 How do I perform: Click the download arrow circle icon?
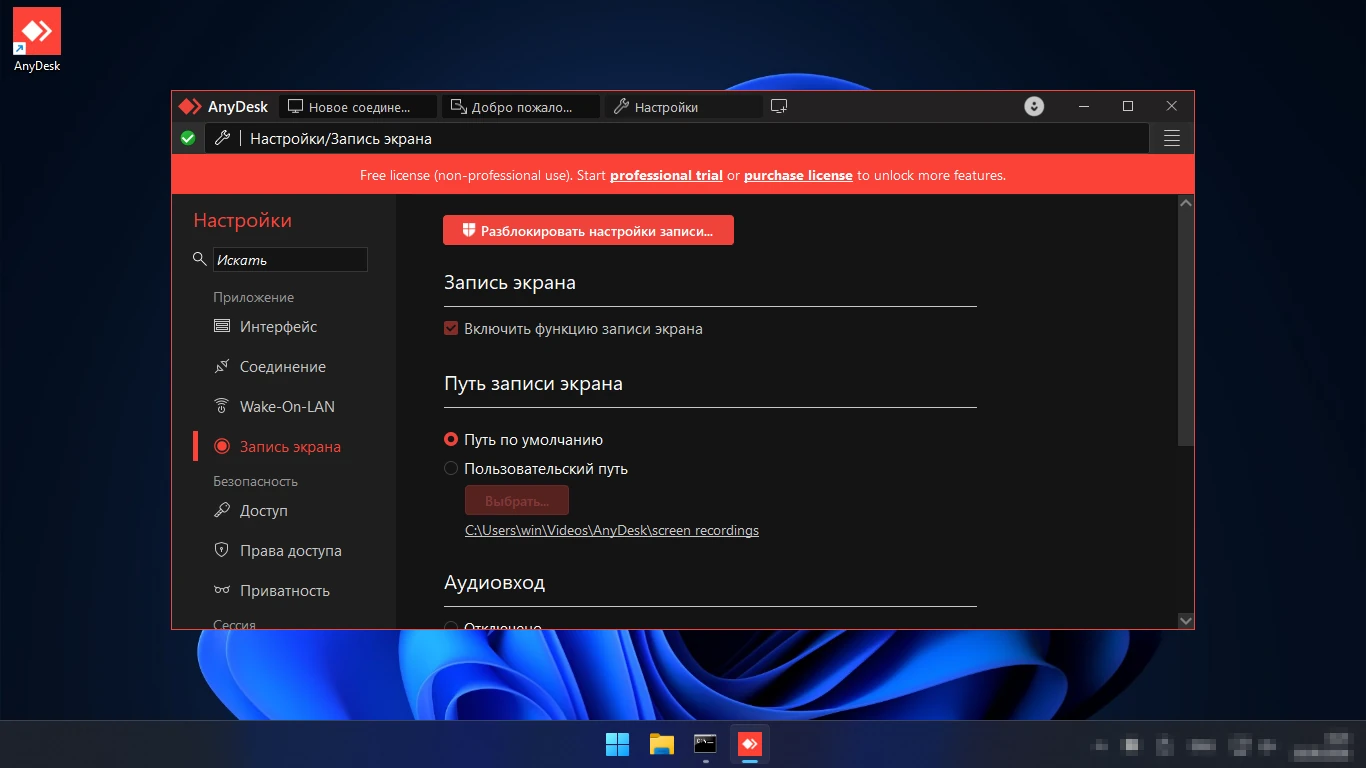coord(1035,106)
